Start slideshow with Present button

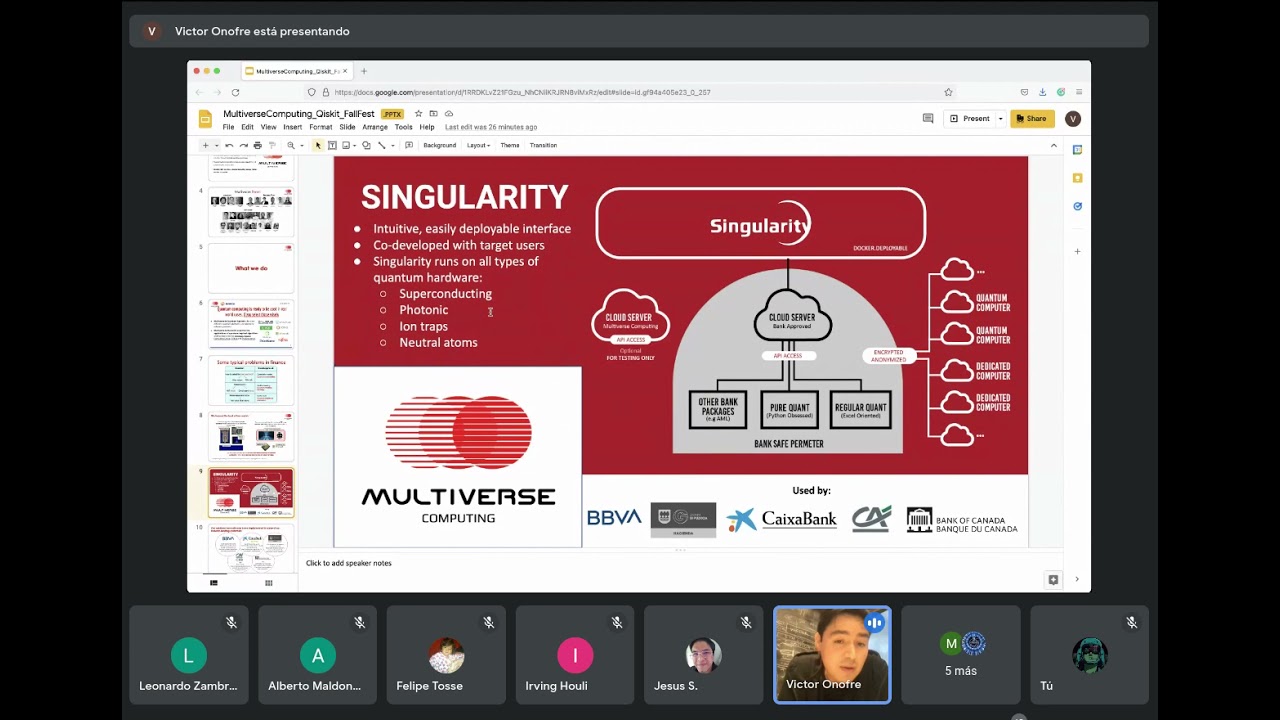coord(969,119)
